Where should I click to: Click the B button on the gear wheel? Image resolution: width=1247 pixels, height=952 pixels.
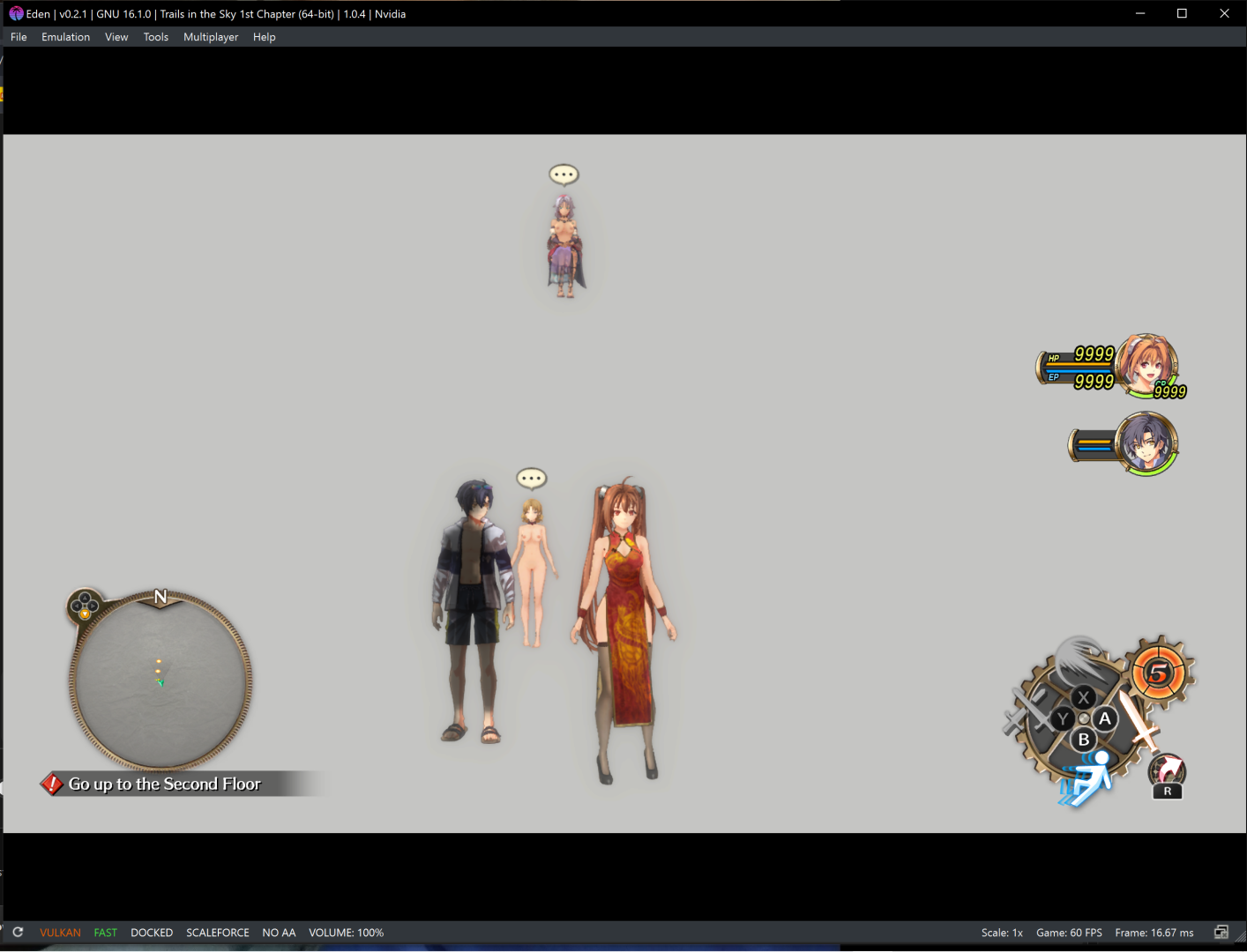pos(1084,740)
